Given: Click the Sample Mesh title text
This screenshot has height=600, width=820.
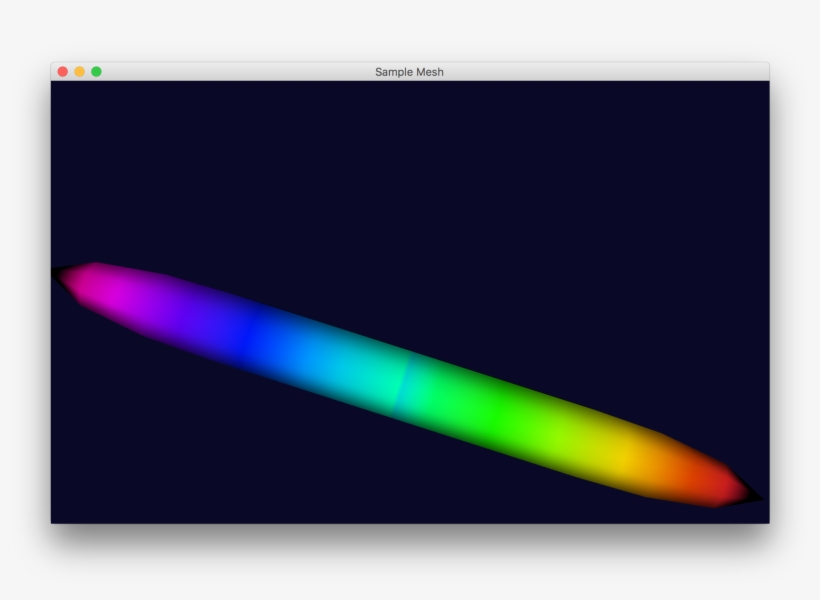Looking at the screenshot, I should [410, 71].
